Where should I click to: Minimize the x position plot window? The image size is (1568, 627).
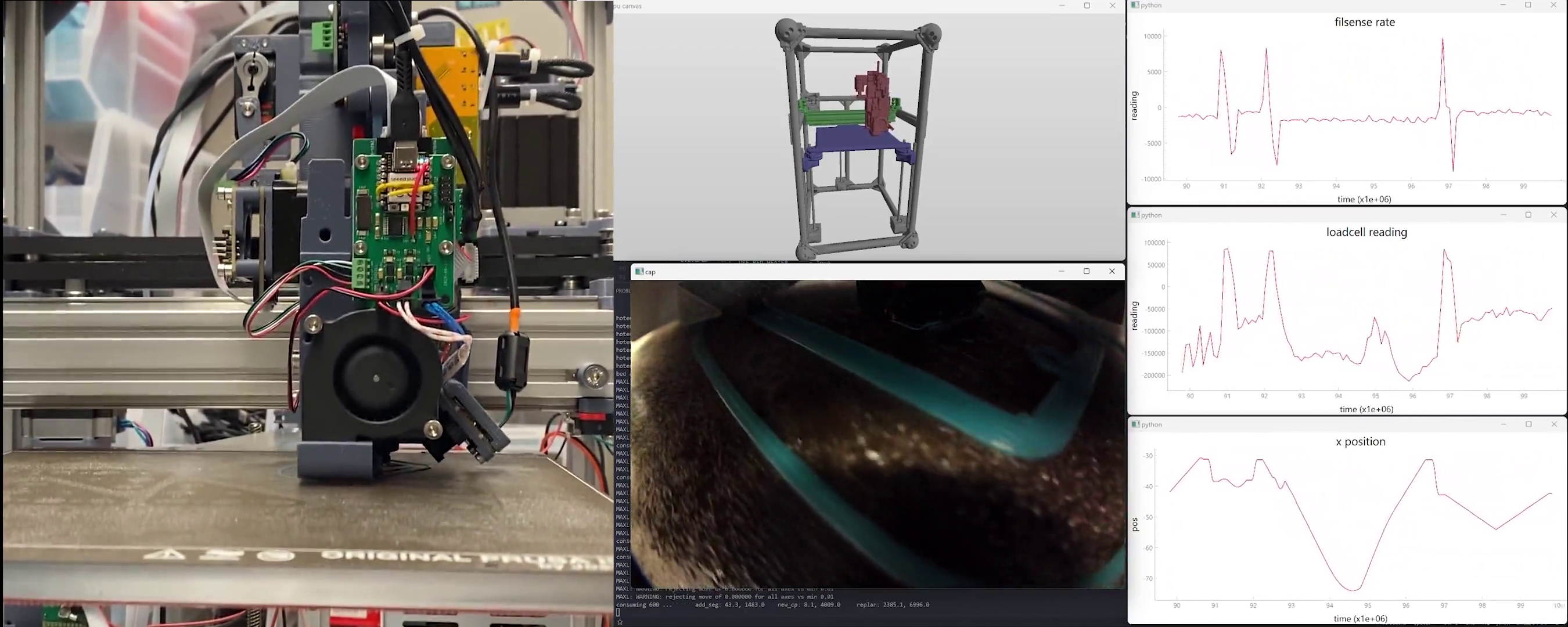click(x=1504, y=424)
